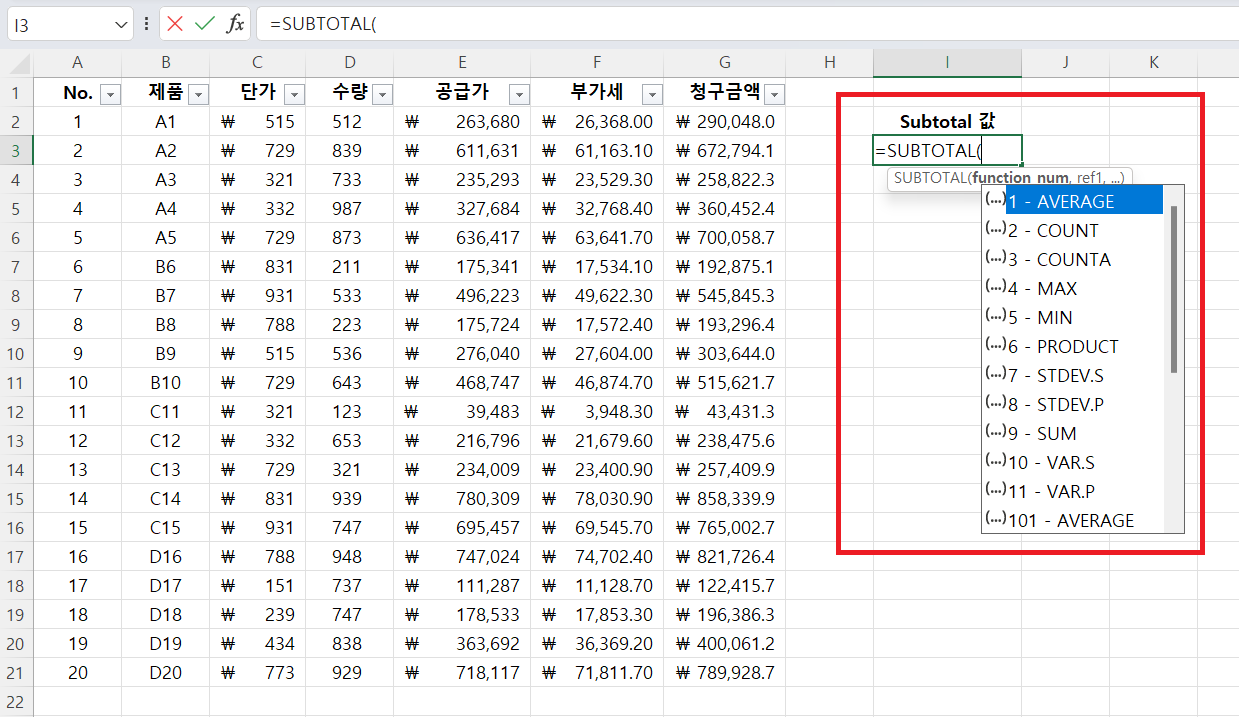Choose 2 - COUNT from function list
The image size is (1239, 717).
tap(1074, 230)
